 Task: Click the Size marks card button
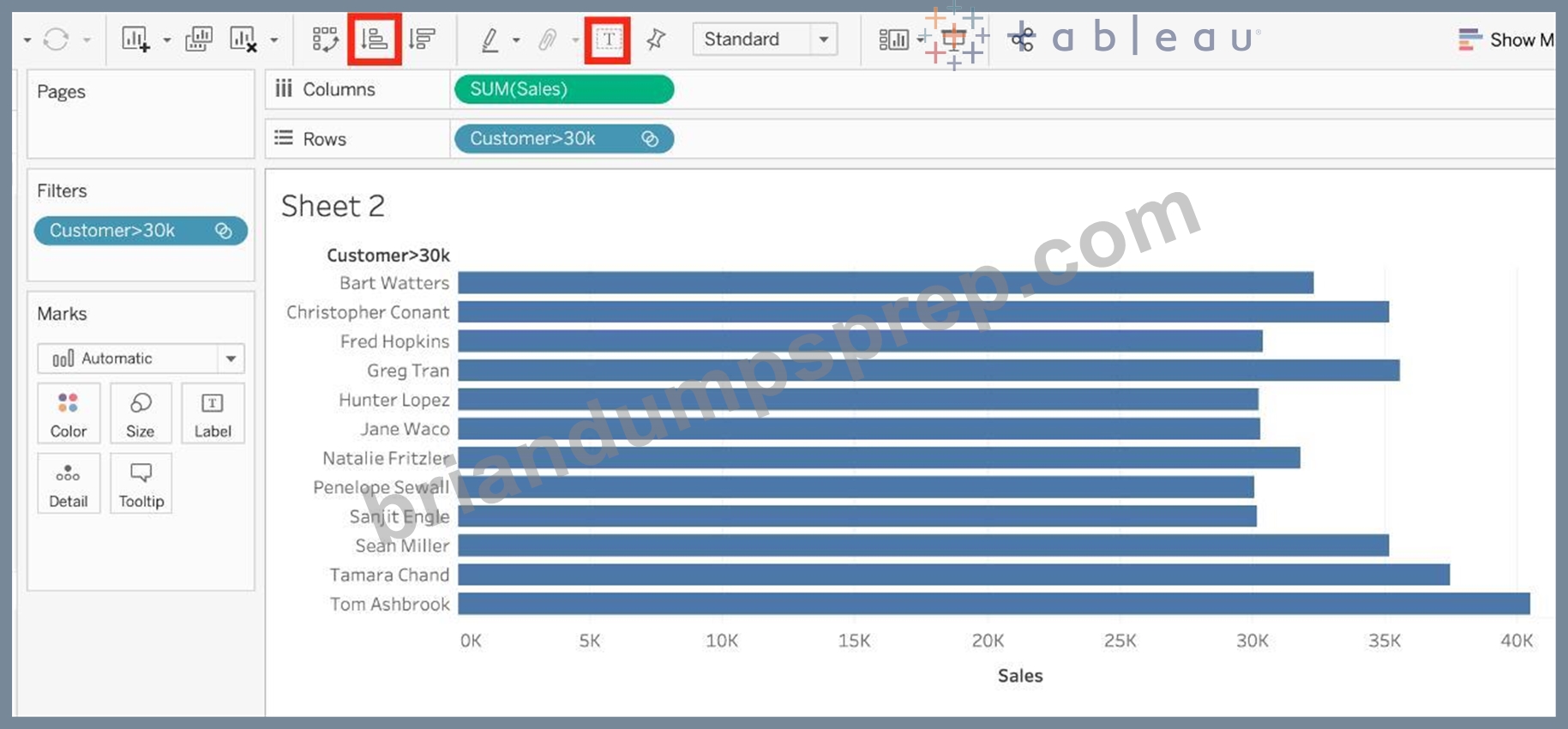pos(141,413)
